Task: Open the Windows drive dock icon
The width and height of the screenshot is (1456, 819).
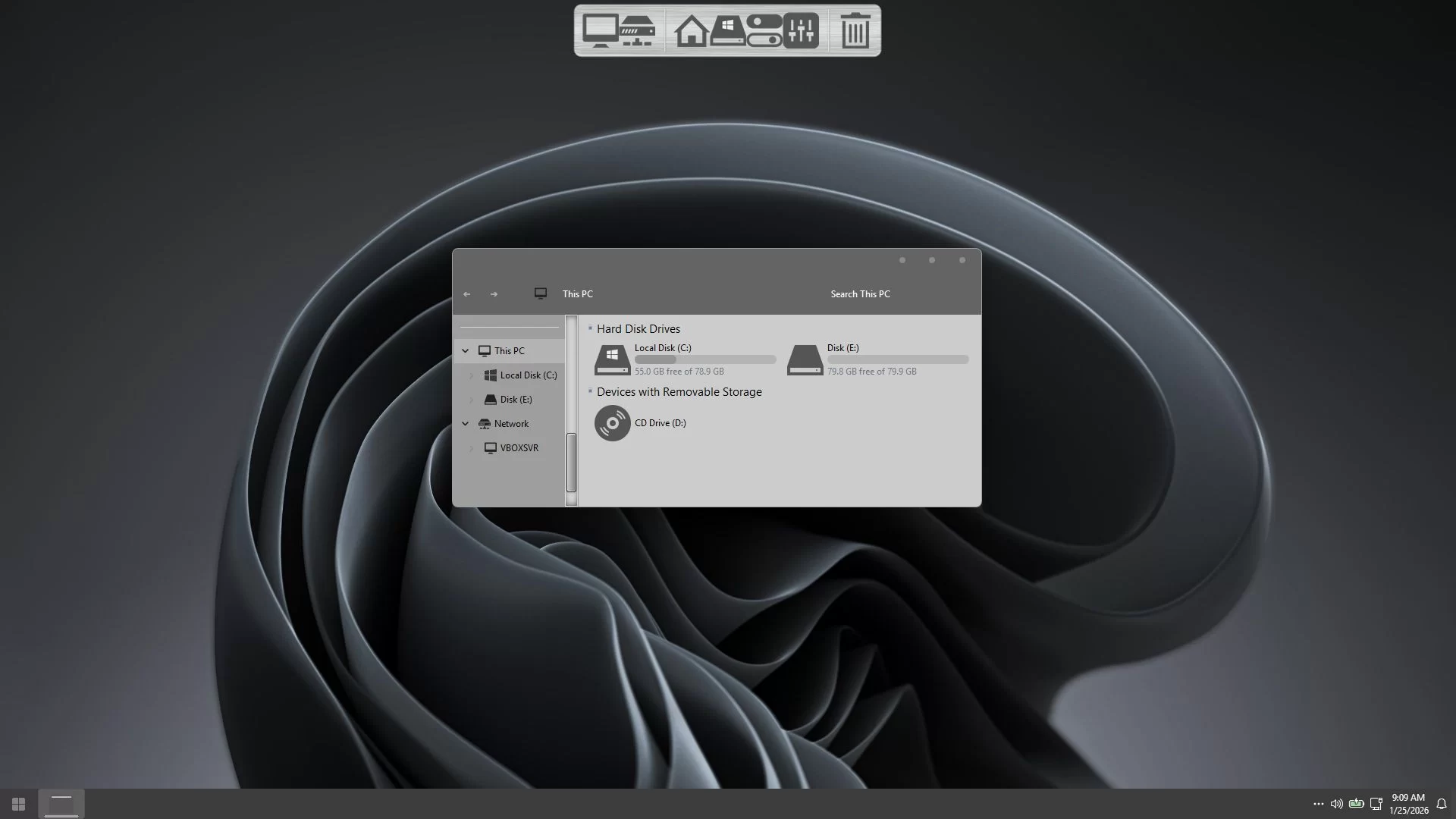Action: [x=727, y=31]
